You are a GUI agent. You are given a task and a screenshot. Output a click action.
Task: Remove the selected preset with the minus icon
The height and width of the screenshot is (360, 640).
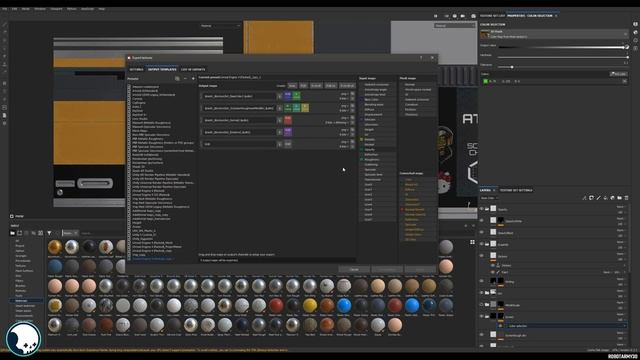[185, 78]
